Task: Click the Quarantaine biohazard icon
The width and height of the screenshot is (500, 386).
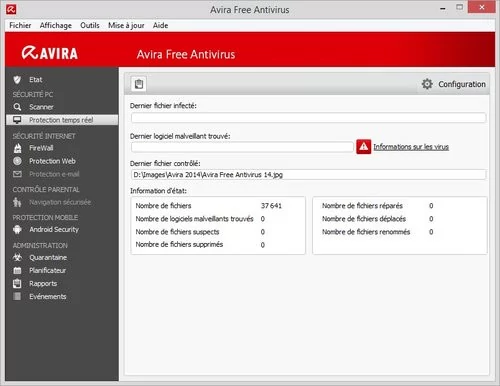Action: [17, 257]
